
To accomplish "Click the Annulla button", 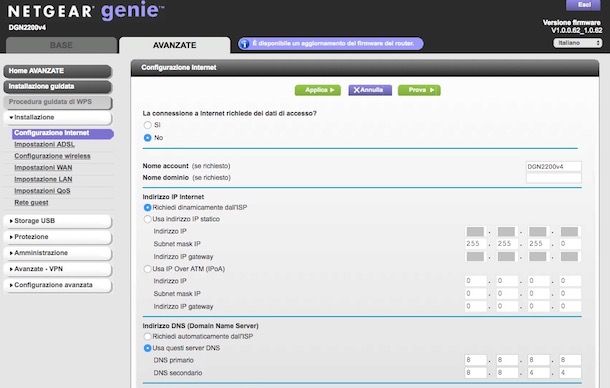I will point(370,90).
